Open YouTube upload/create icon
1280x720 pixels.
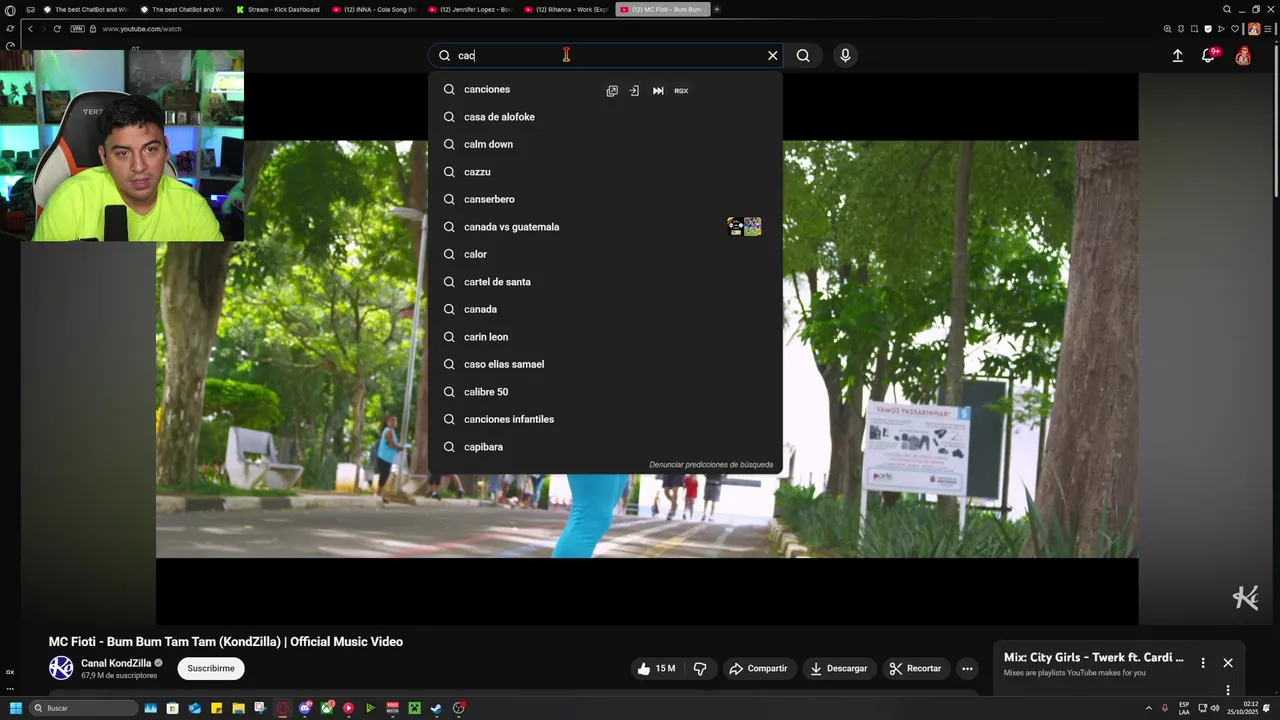tap(1177, 56)
